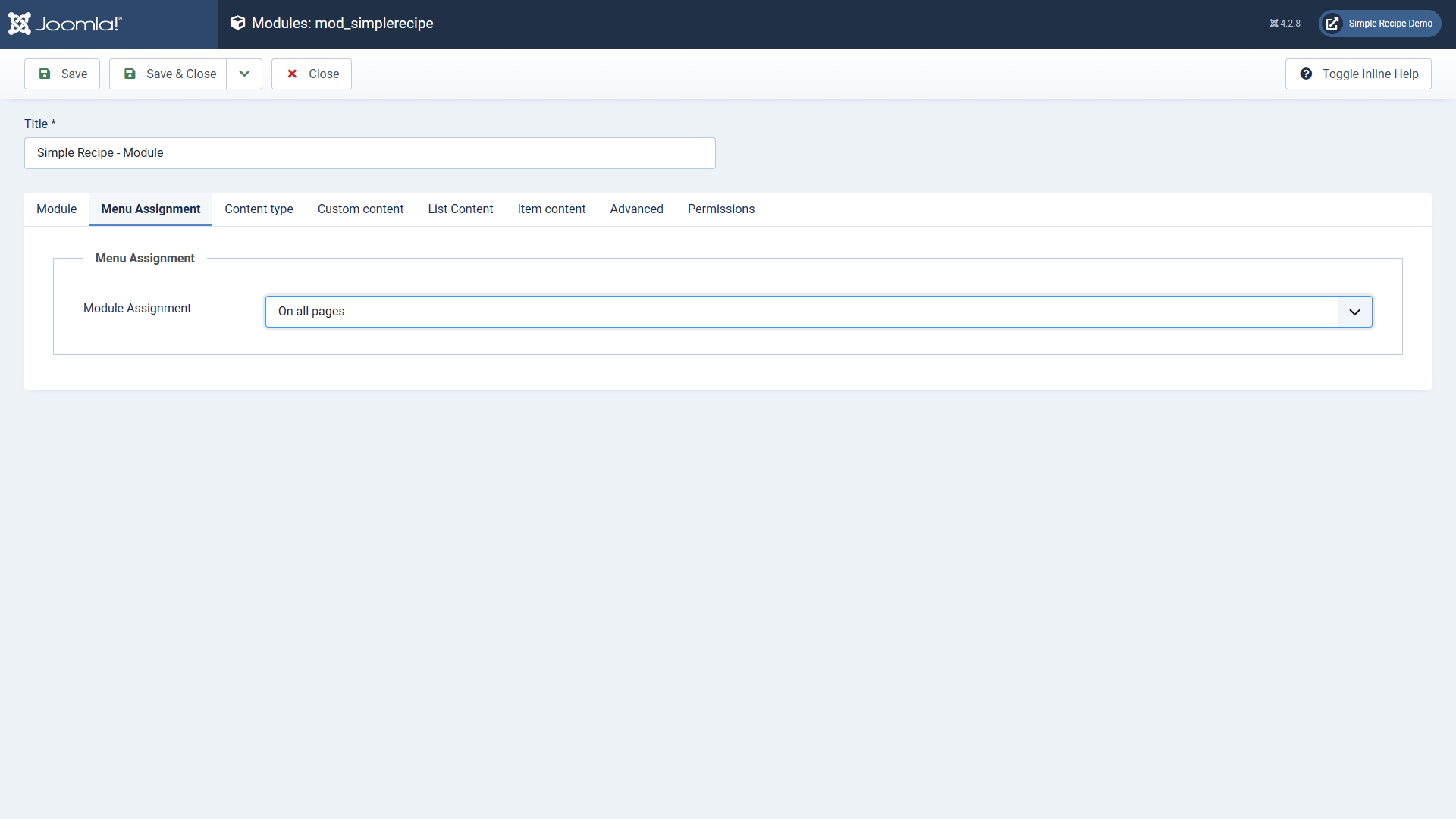The image size is (1456, 819).
Task: Open Simple Recipe Demo site link
Action: 1380,24
